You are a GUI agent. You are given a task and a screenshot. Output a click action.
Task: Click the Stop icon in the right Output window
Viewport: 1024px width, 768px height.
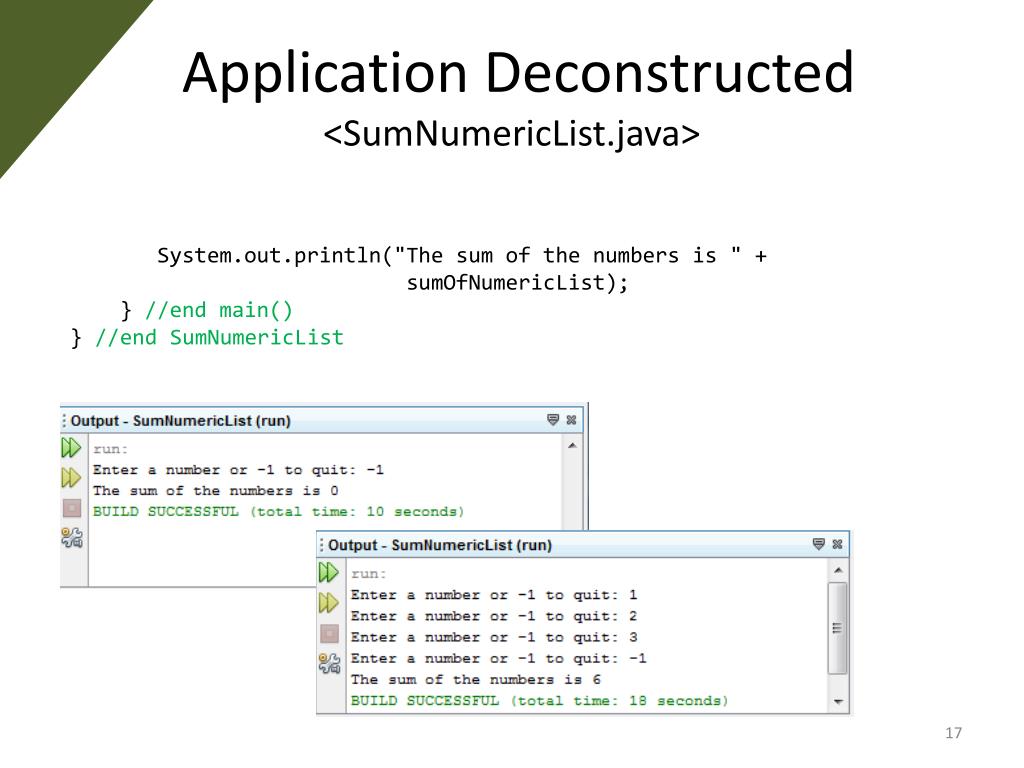click(329, 633)
